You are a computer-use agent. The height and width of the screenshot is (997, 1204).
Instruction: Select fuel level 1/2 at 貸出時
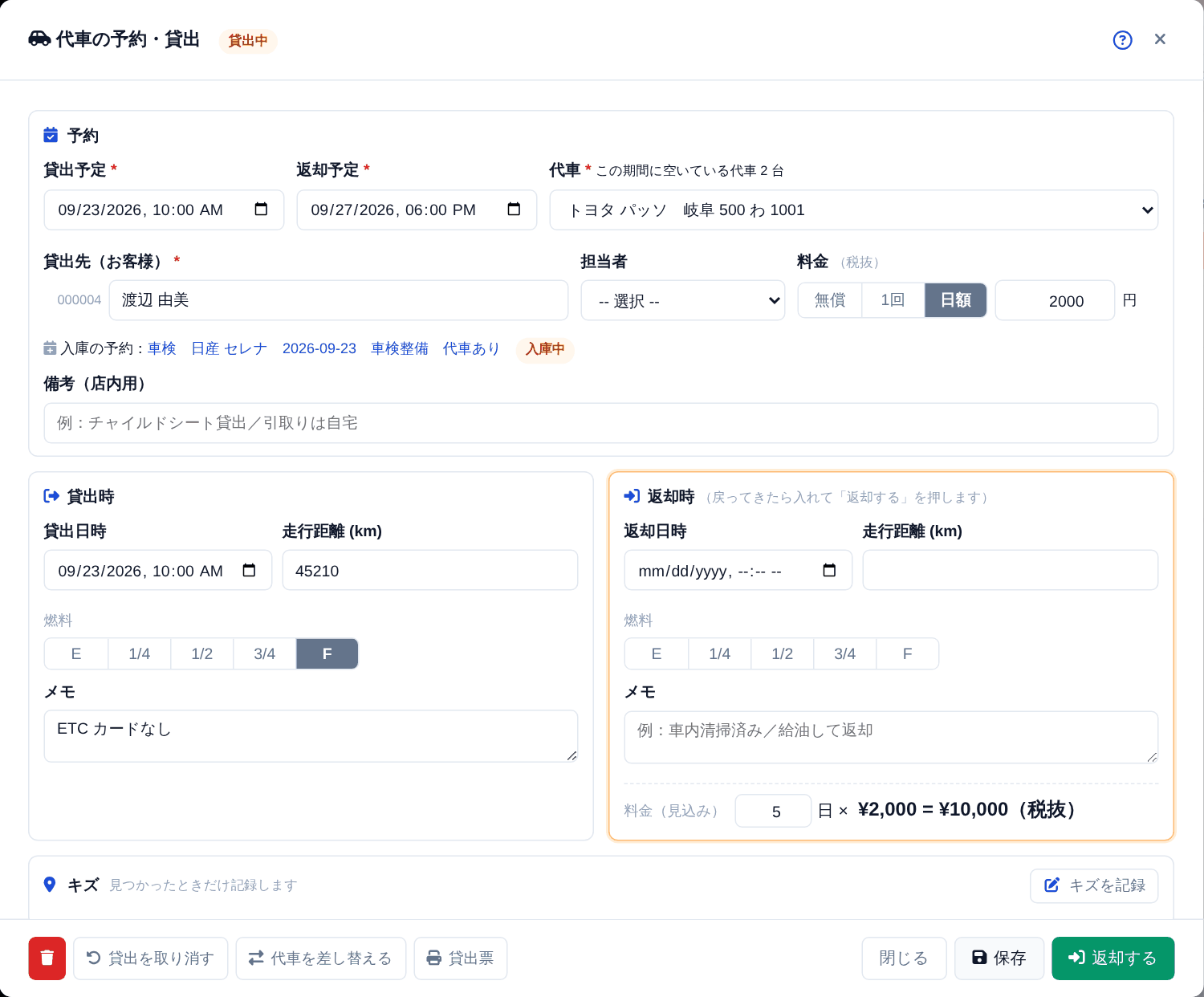point(202,654)
